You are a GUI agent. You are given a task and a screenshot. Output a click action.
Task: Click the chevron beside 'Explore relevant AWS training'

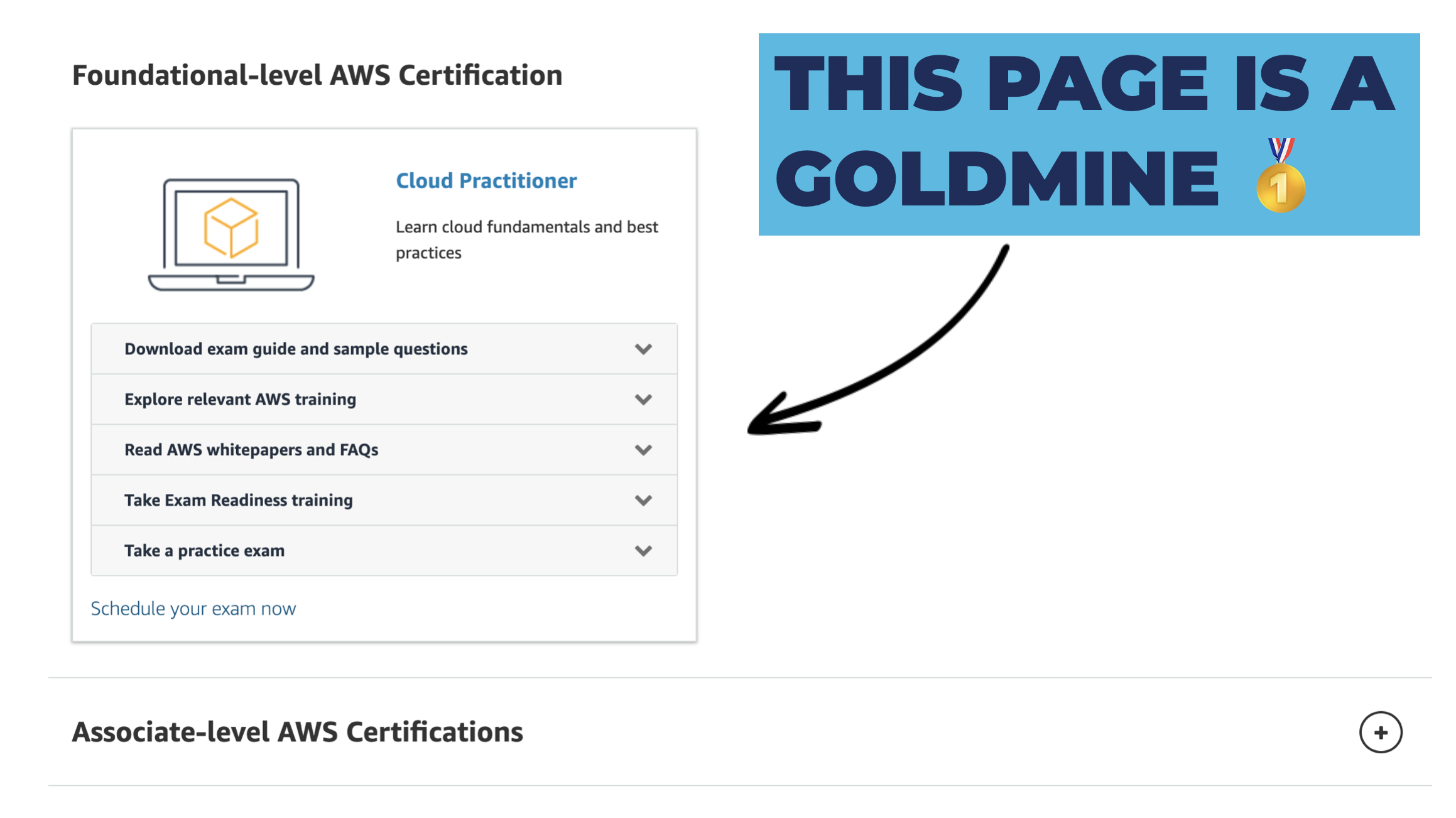[x=643, y=399]
